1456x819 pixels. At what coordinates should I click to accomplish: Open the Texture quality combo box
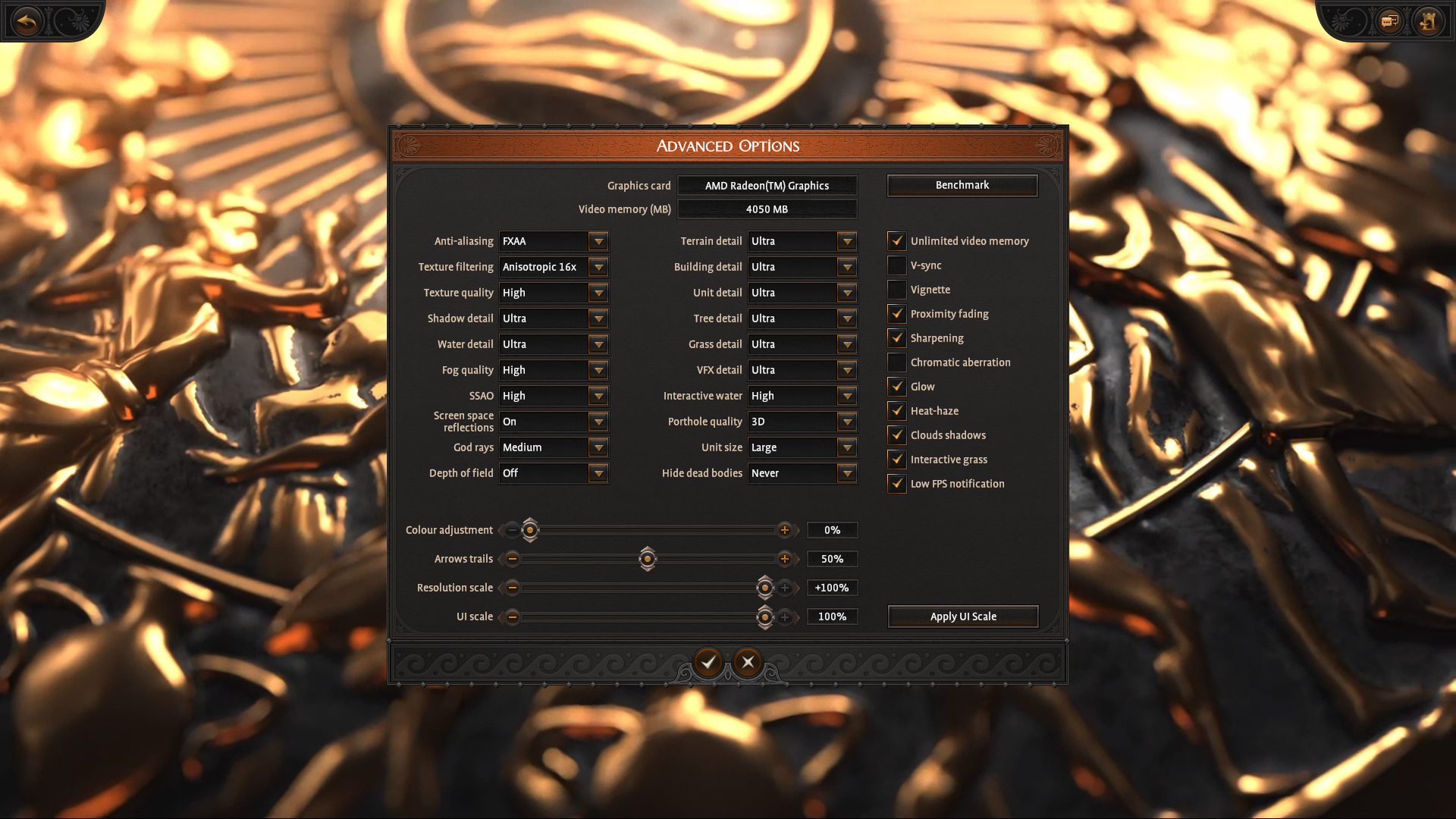pyautogui.click(x=598, y=293)
